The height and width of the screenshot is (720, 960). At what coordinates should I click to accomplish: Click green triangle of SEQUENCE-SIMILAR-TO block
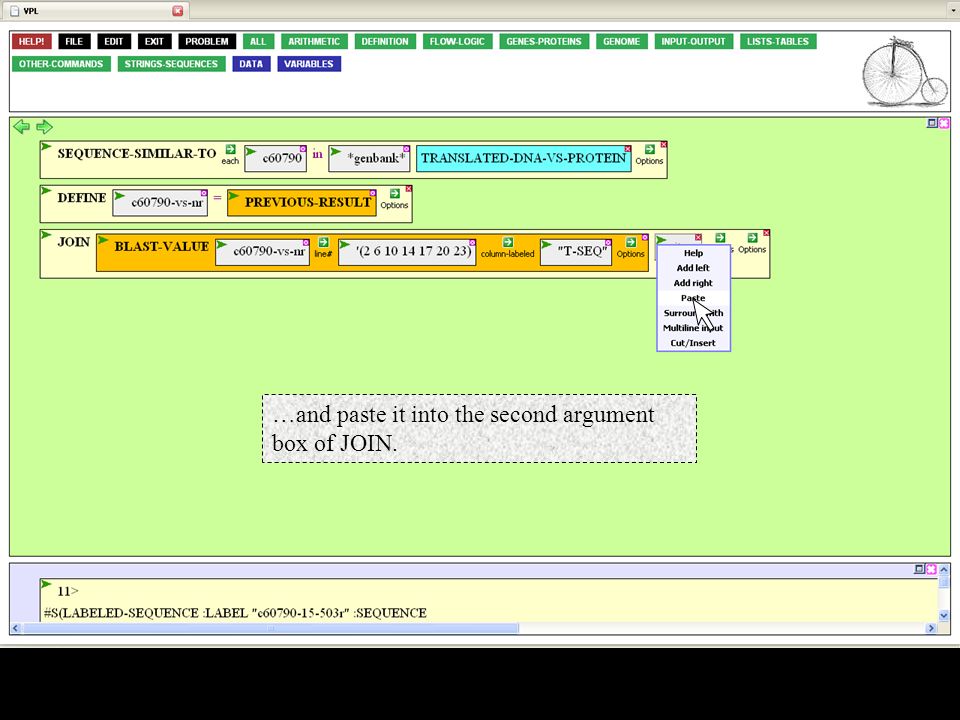pyautogui.click(x=46, y=146)
